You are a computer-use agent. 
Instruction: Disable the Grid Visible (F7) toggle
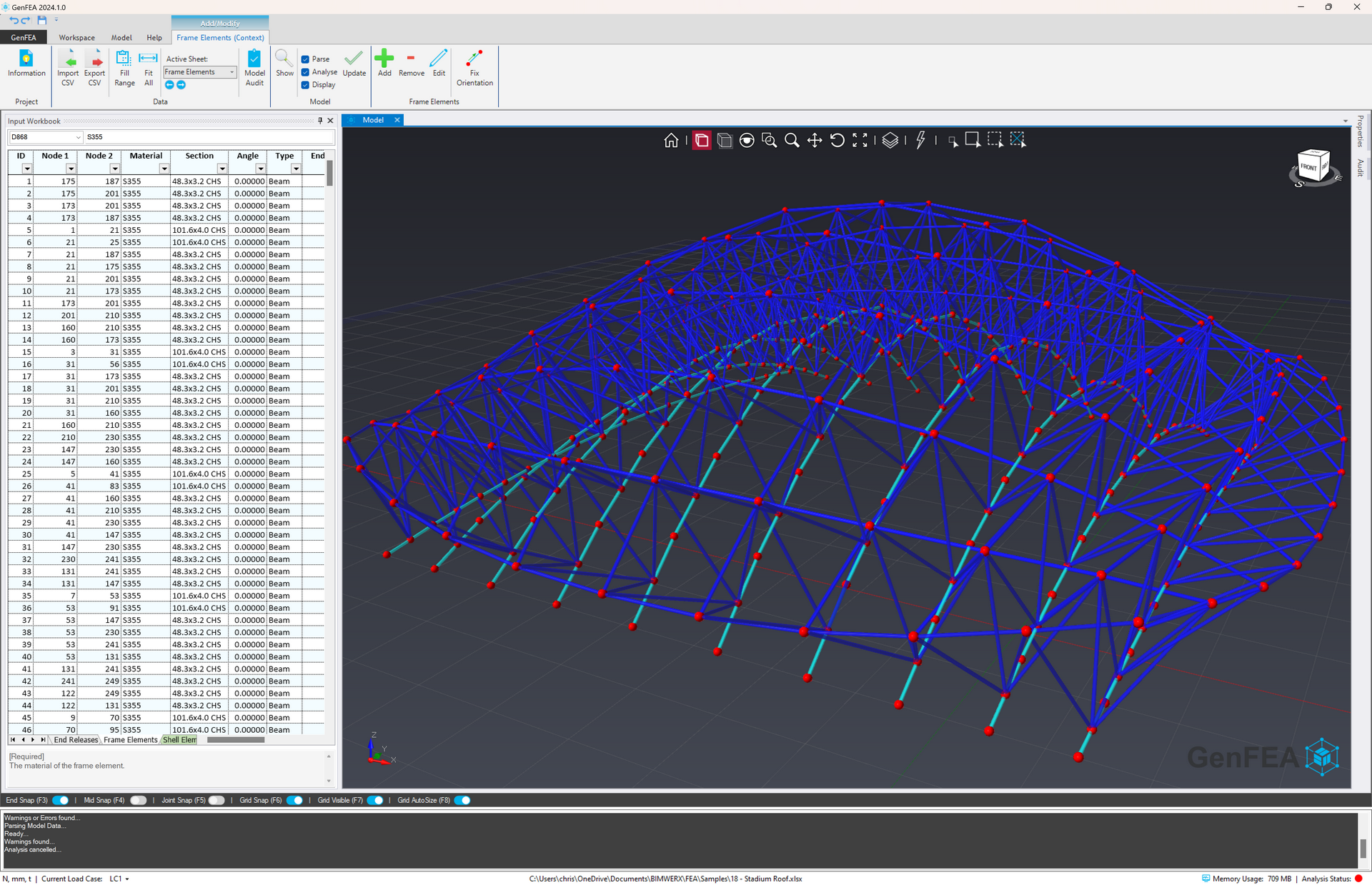[x=375, y=800]
